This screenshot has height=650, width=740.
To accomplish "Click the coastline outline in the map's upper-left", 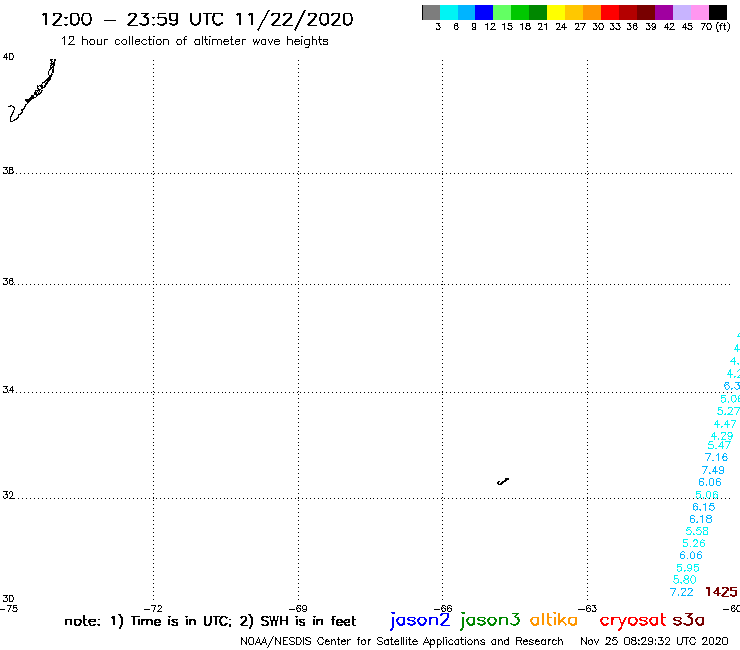I will pyautogui.click(x=32, y=91).
